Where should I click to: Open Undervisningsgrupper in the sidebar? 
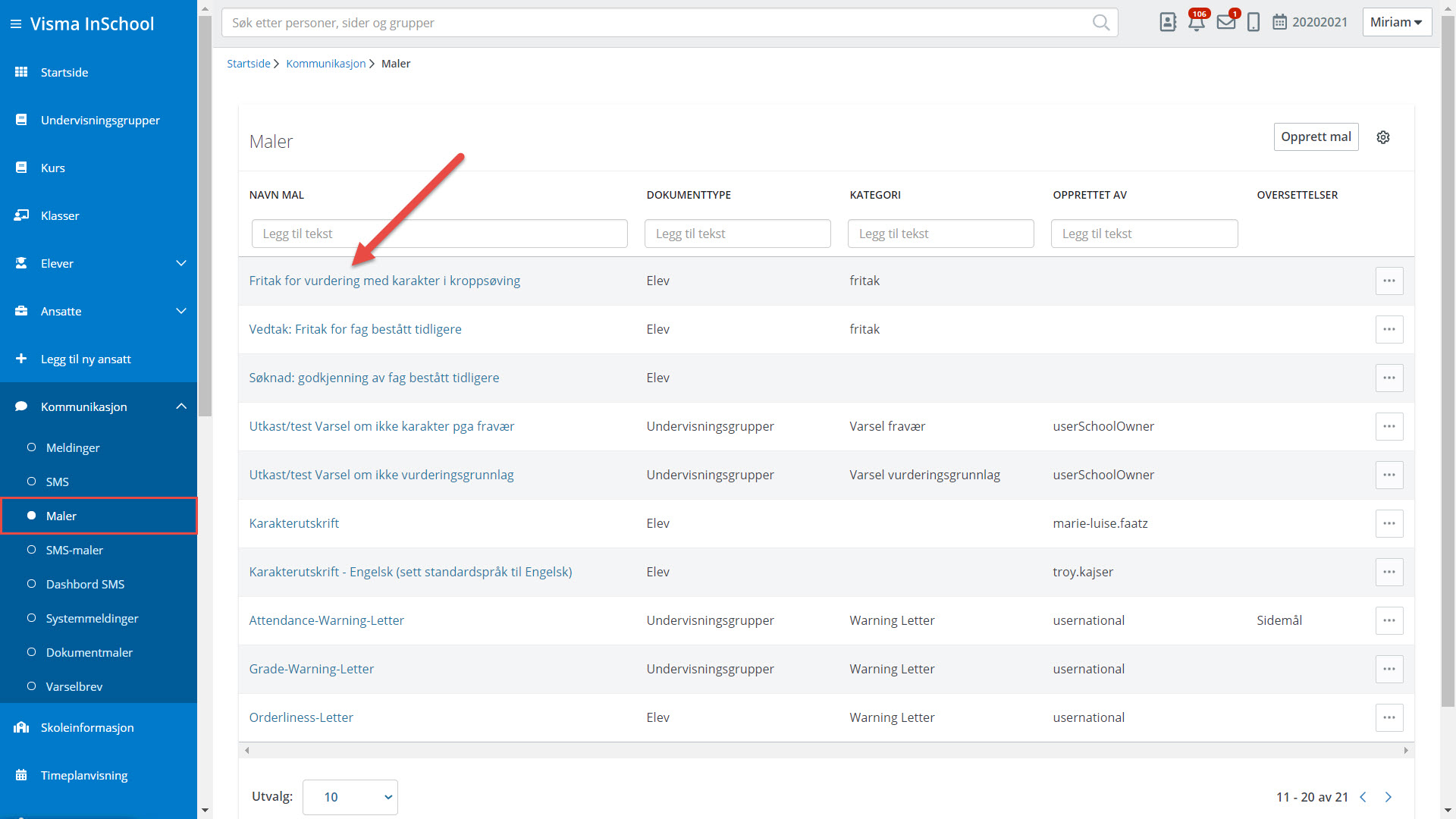point(100,120)
